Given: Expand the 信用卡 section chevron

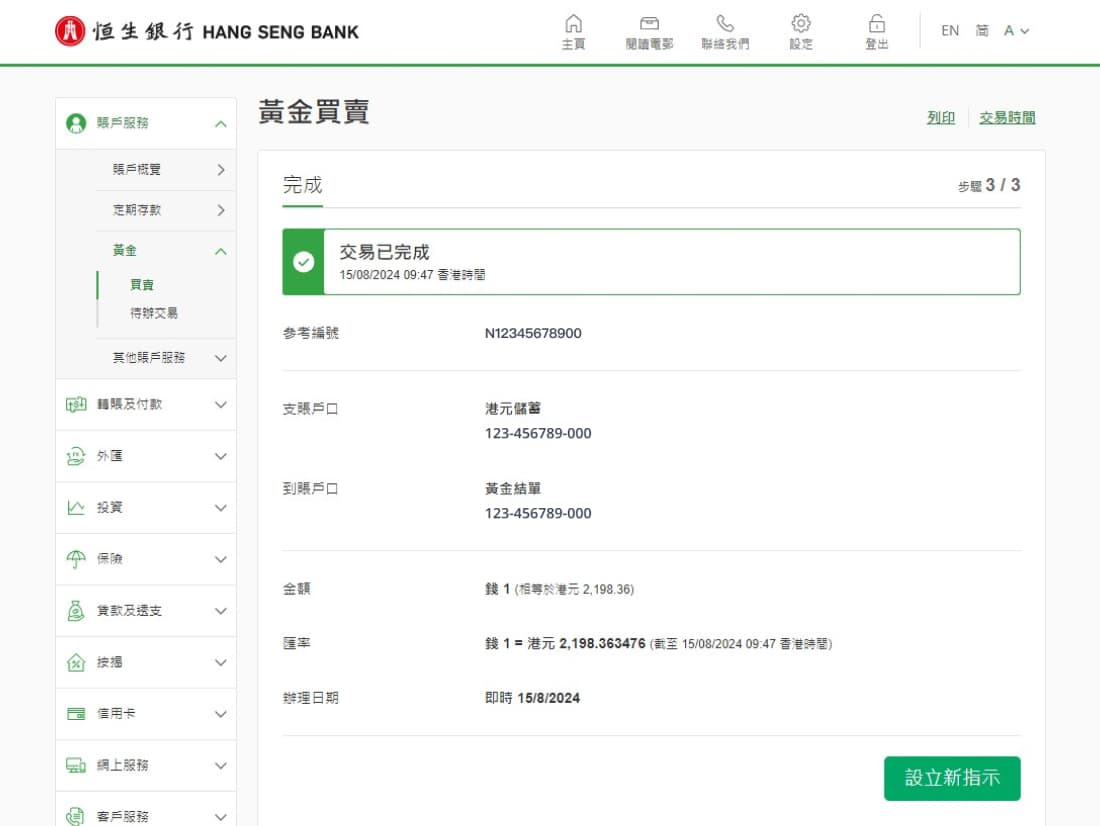Looking at the screenshot, I should coord(221,714).
